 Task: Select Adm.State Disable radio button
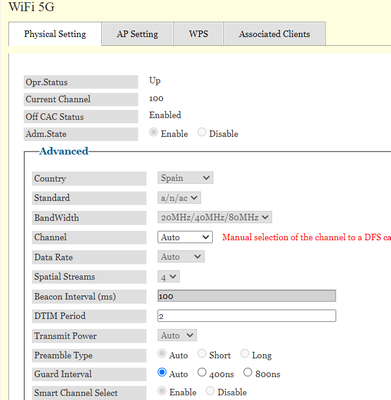(x=201, y=132)
